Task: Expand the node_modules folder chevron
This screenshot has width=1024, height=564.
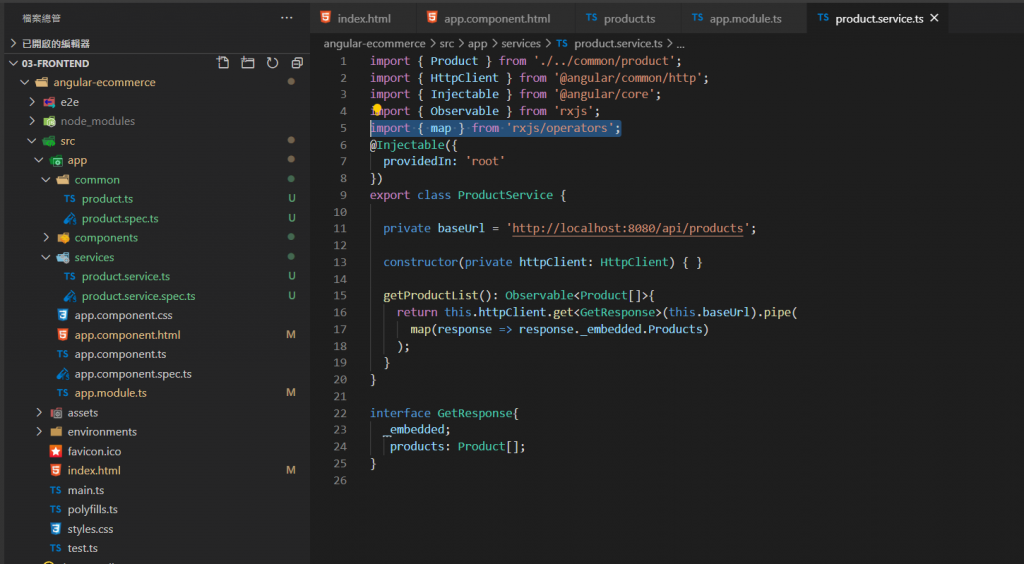Action: 32,121
